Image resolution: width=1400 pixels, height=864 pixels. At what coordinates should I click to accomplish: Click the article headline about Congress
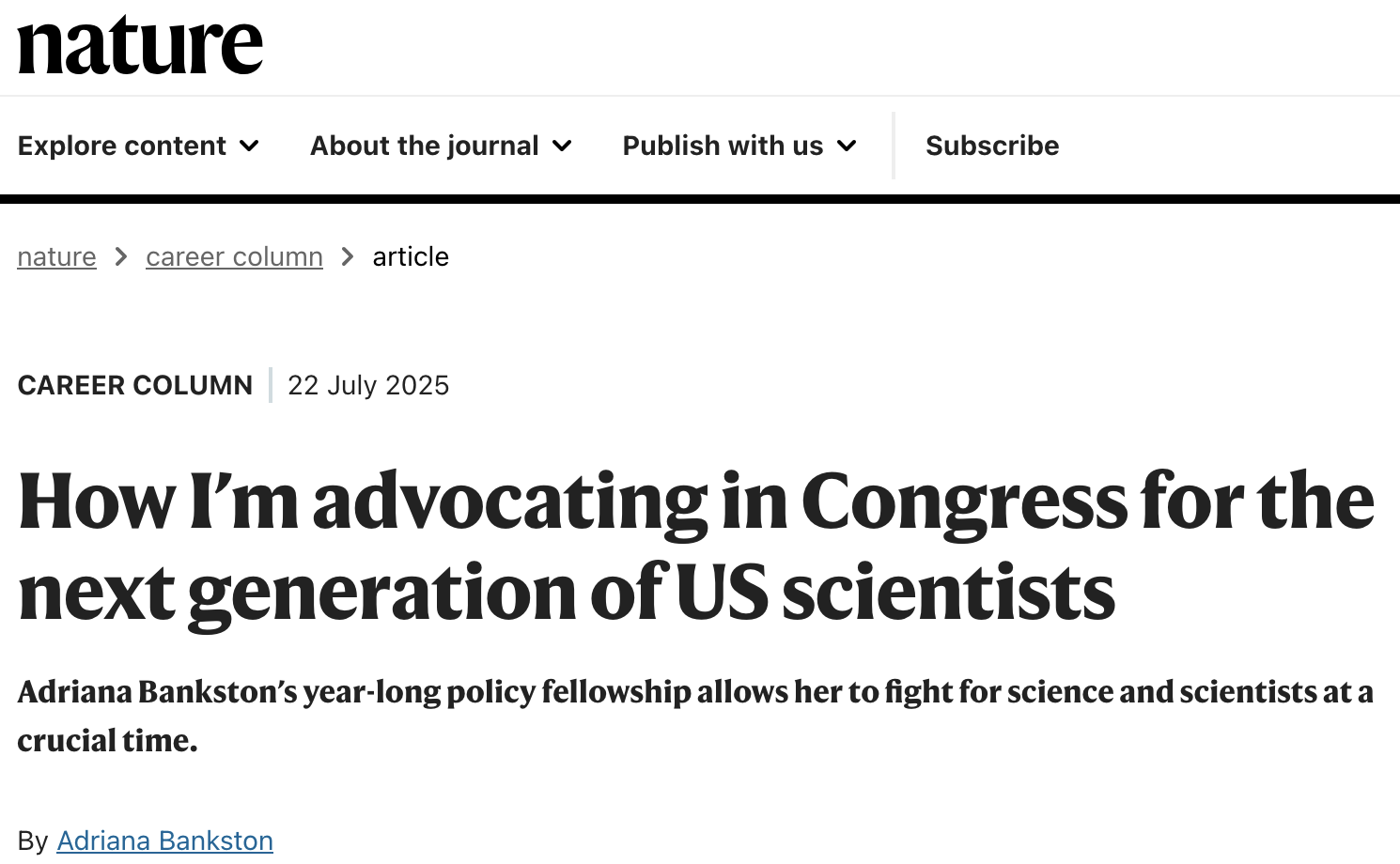click(x=695, y=547)
